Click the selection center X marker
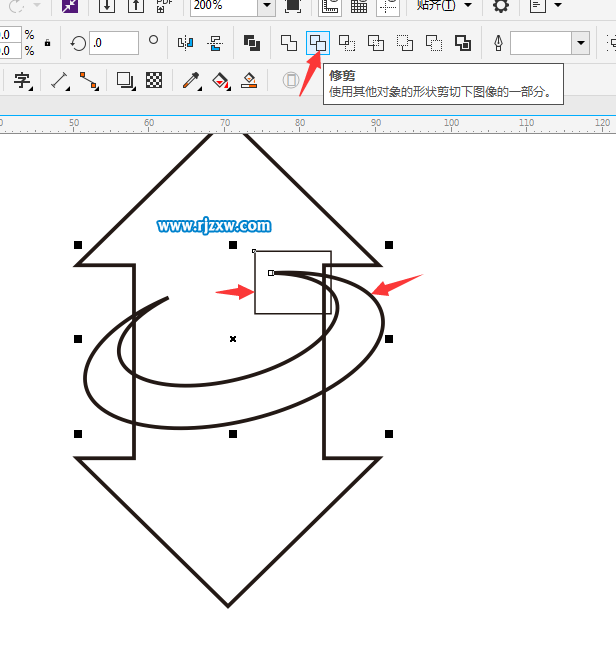Viewport: 616px width, 653px height. [x=233, y=339]
